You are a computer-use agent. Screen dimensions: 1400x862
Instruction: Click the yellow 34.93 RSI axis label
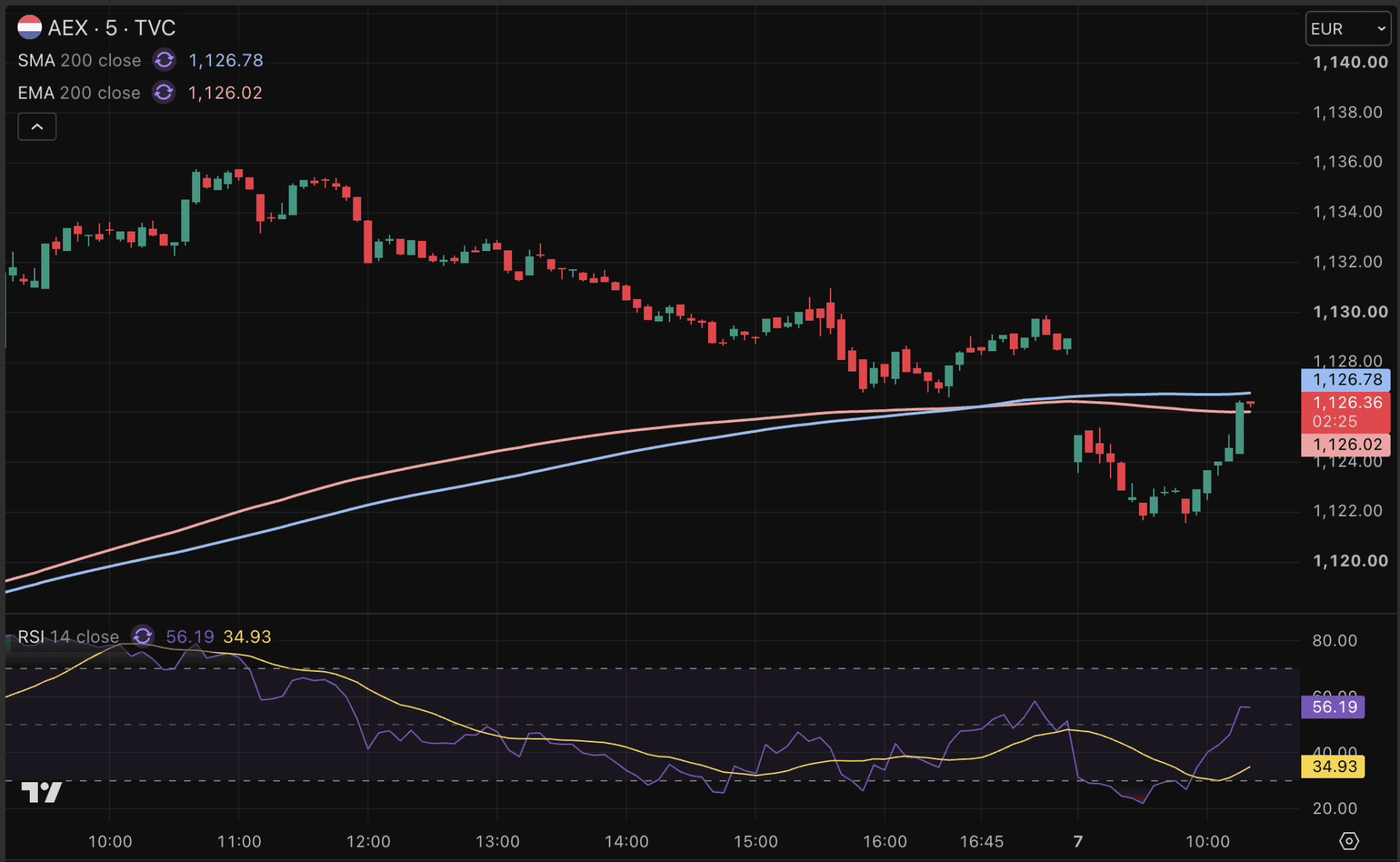(1333, 766)
